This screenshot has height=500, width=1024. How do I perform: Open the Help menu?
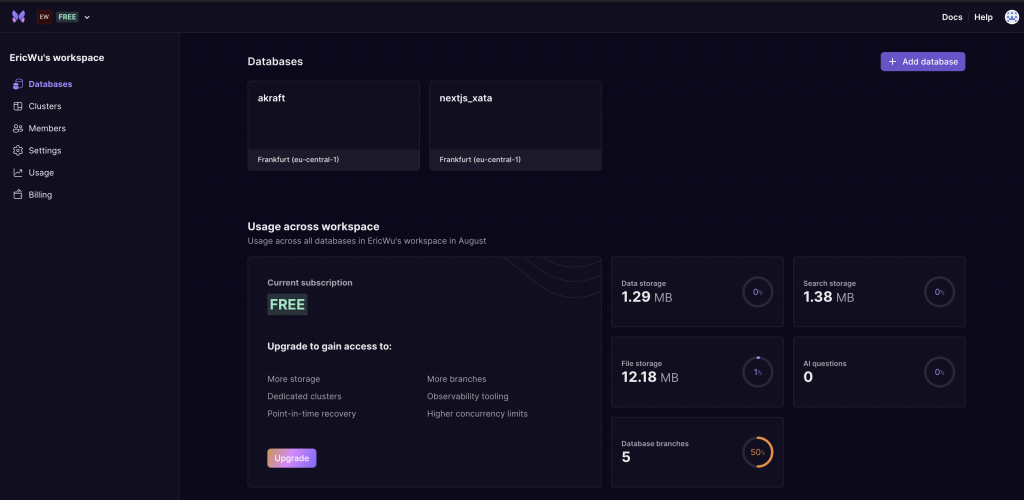coord(983,17)
